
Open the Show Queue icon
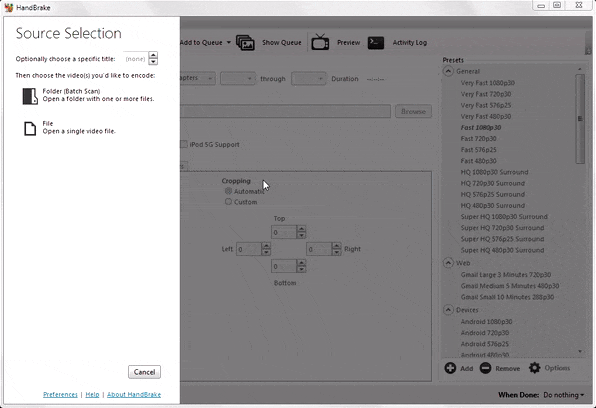tap(245, 43)
